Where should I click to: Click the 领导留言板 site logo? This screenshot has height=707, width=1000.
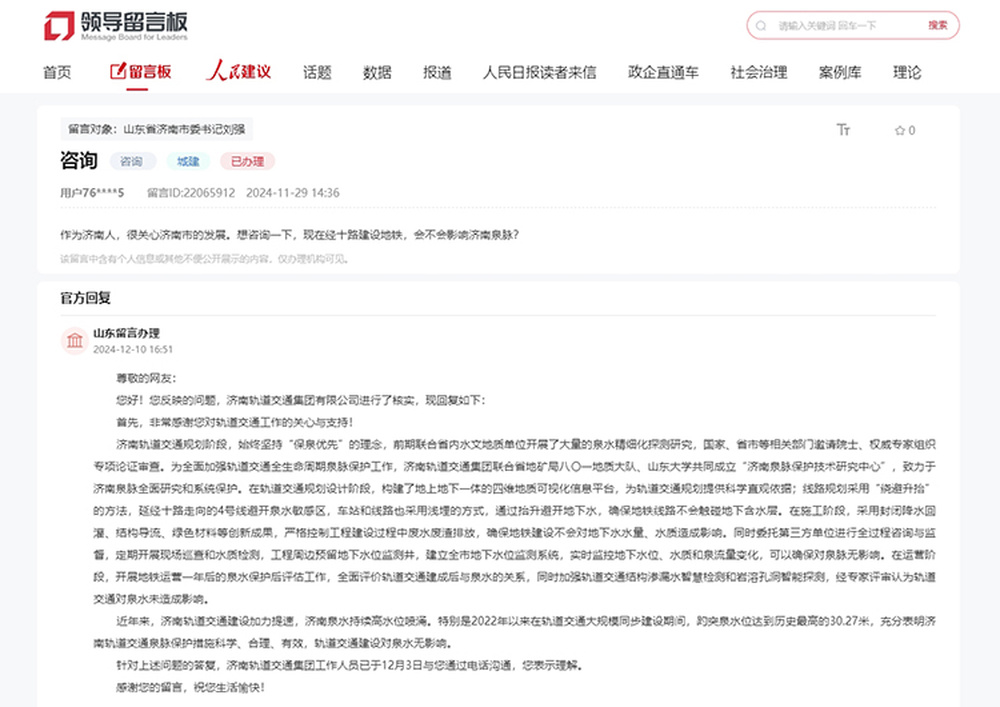(116, 25)
